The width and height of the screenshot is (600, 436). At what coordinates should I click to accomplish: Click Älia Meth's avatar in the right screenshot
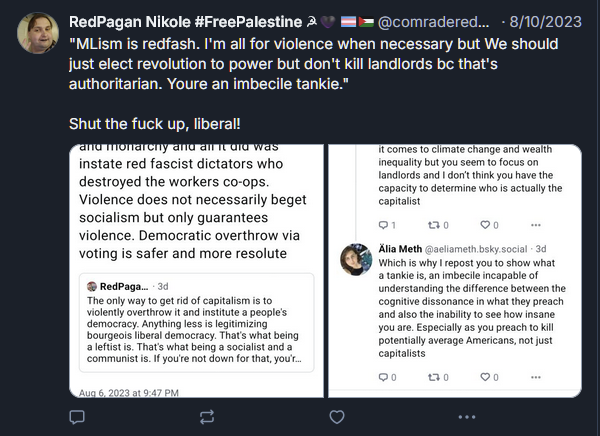(357, 260)
